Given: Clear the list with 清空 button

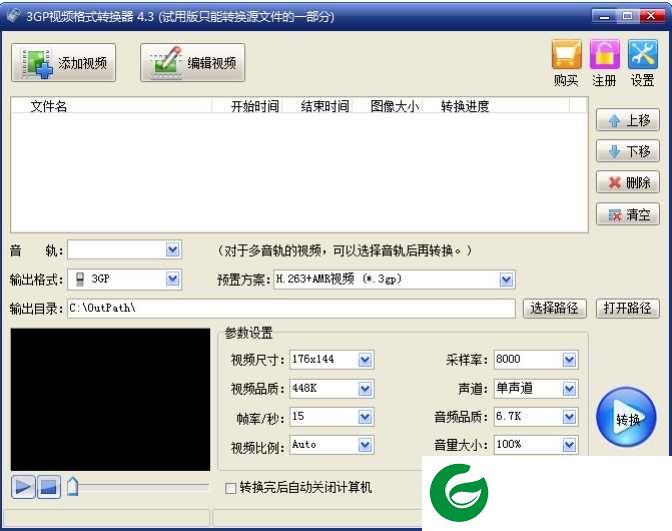Looking at the screenshot, I should click(628, 214).
